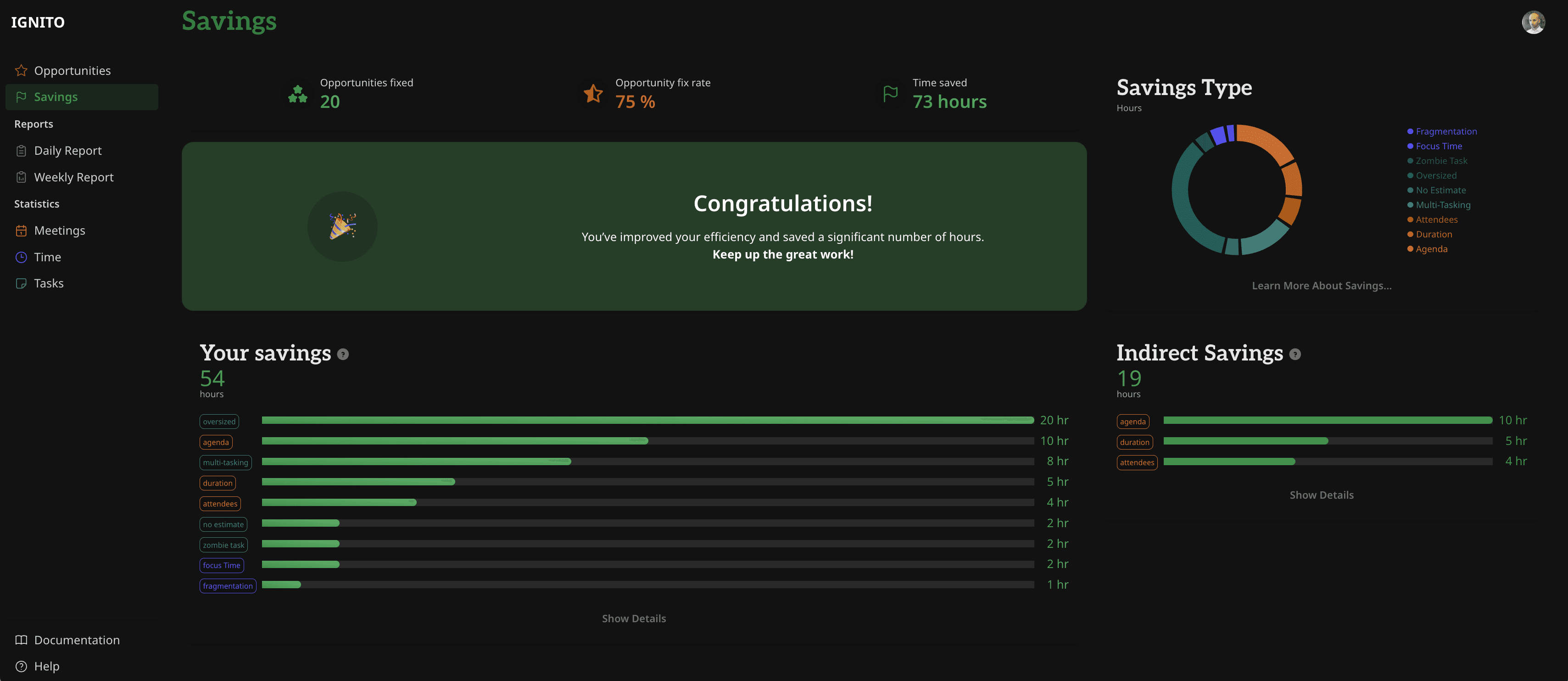Expand Show Details under Your savings
This screenshot has width=1568, height=681.
pos(634,618)
